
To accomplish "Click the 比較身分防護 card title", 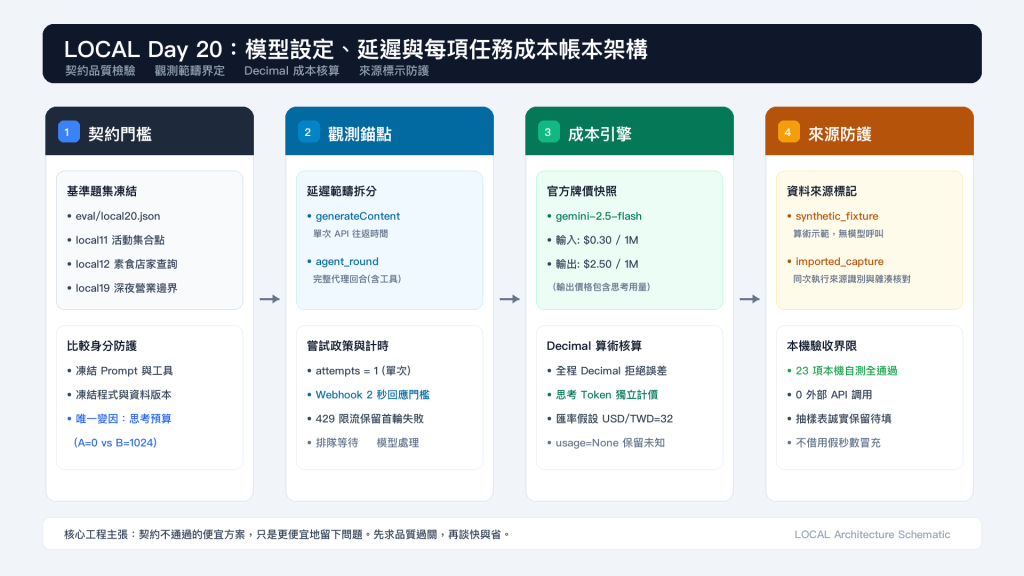I will (101, 346).
